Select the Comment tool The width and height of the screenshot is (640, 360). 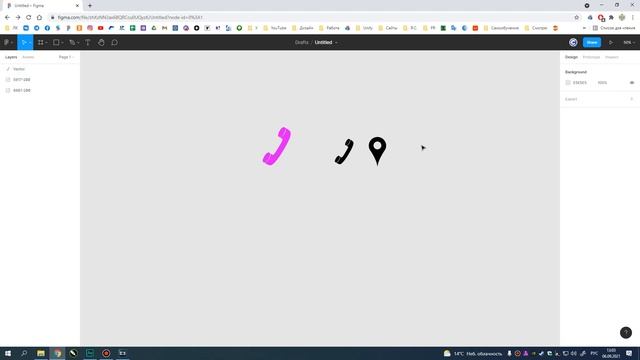point(115,42)
